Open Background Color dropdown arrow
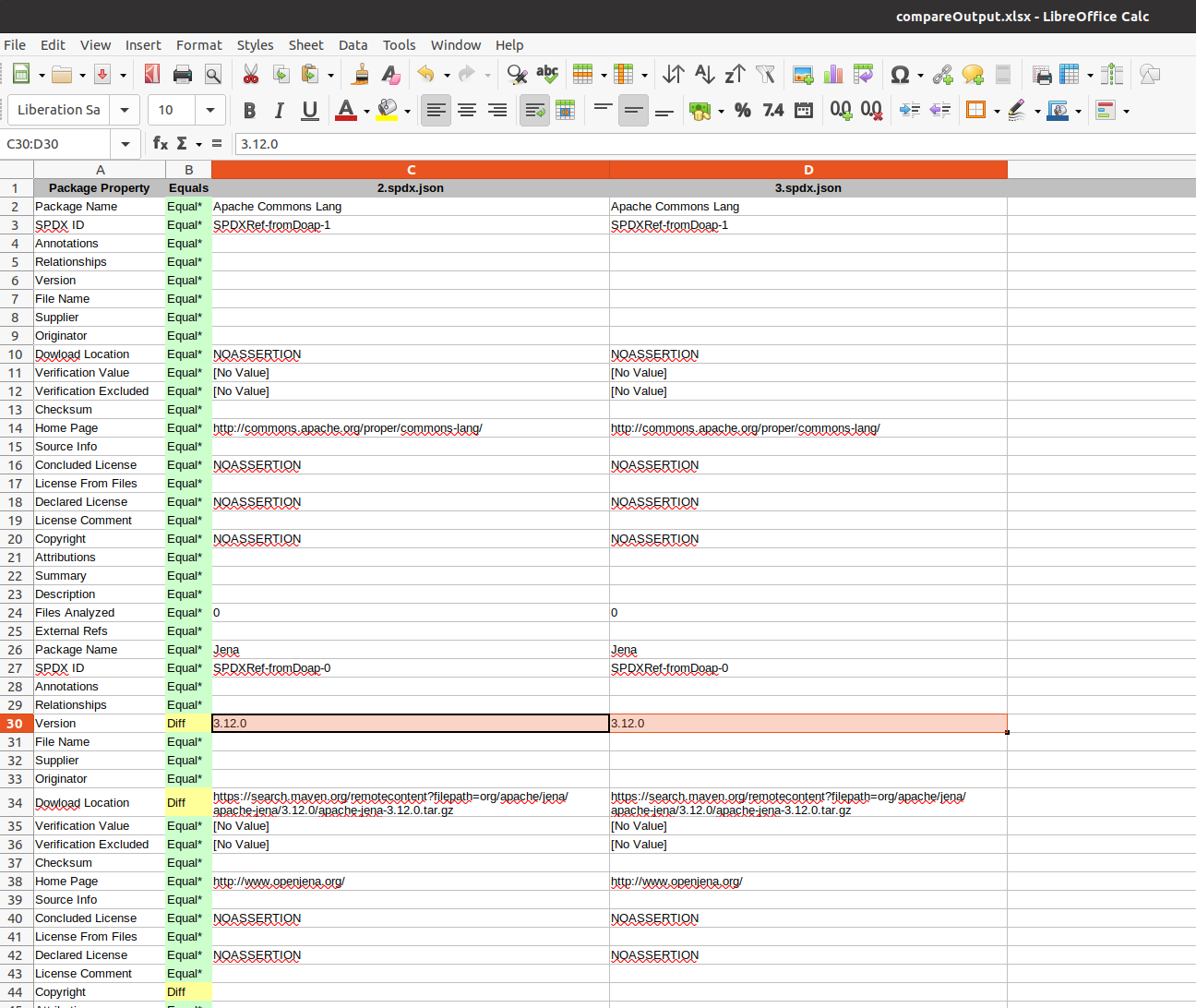Viewport: 1196px width, 1008px height. coord(407,112)
